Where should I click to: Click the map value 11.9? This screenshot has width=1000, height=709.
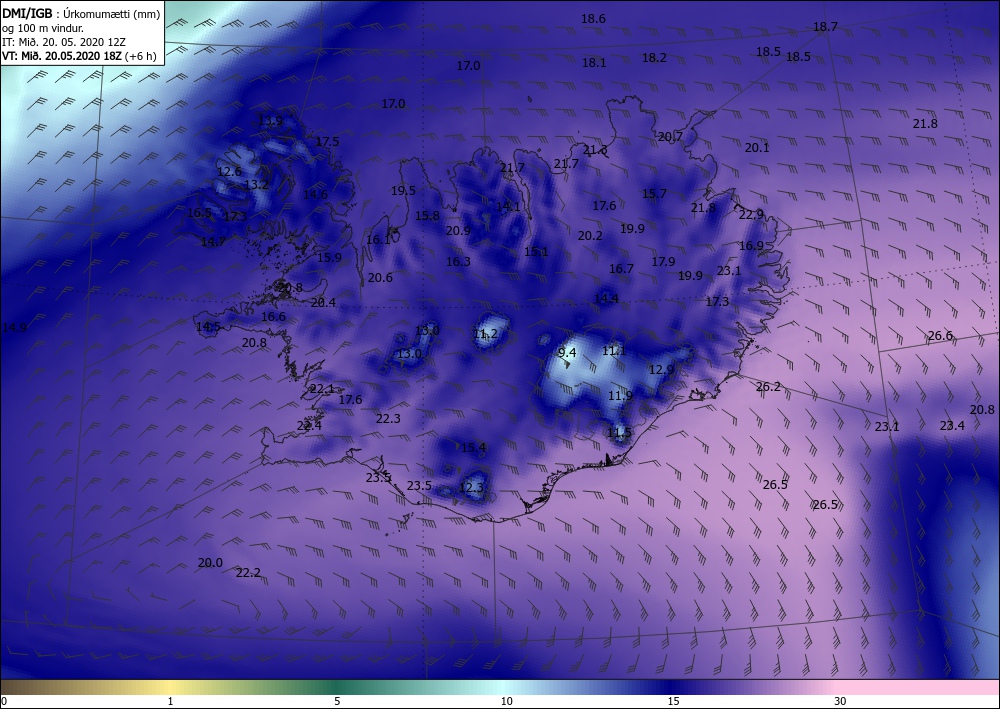(620, 396)
